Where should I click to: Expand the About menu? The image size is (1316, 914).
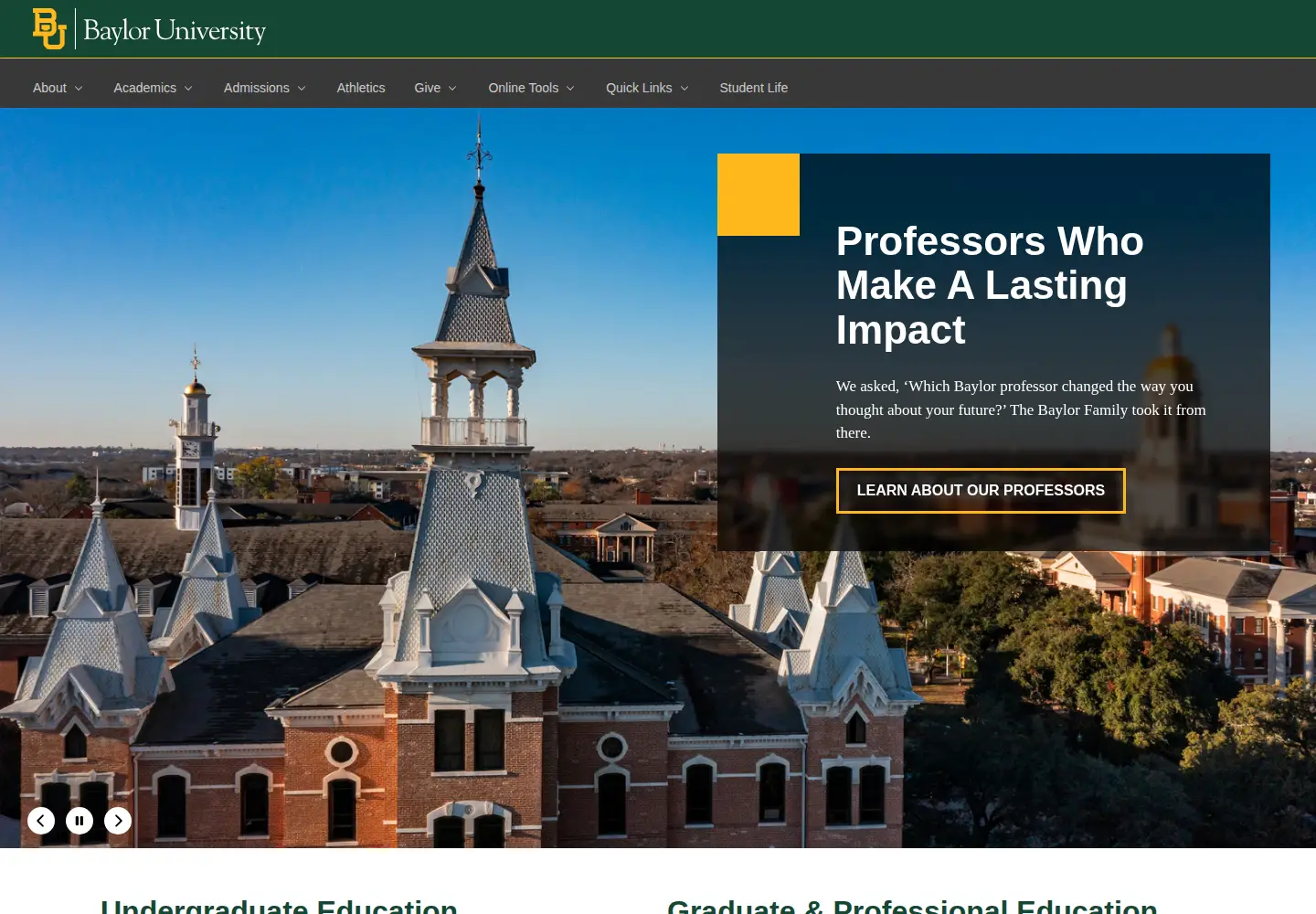pos(58,88)
